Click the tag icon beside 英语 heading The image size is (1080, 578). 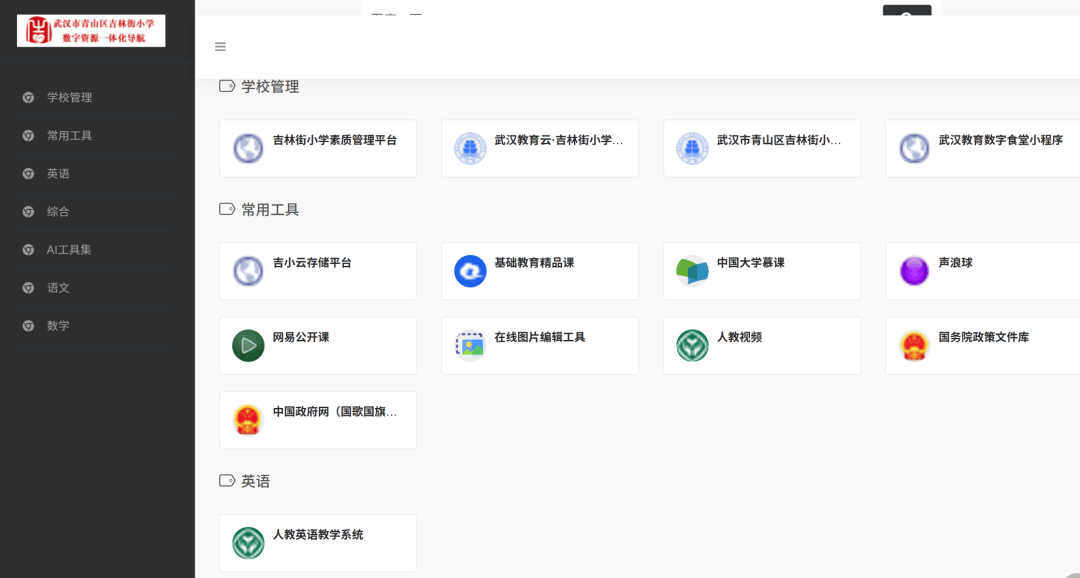(x=227, y=480)
